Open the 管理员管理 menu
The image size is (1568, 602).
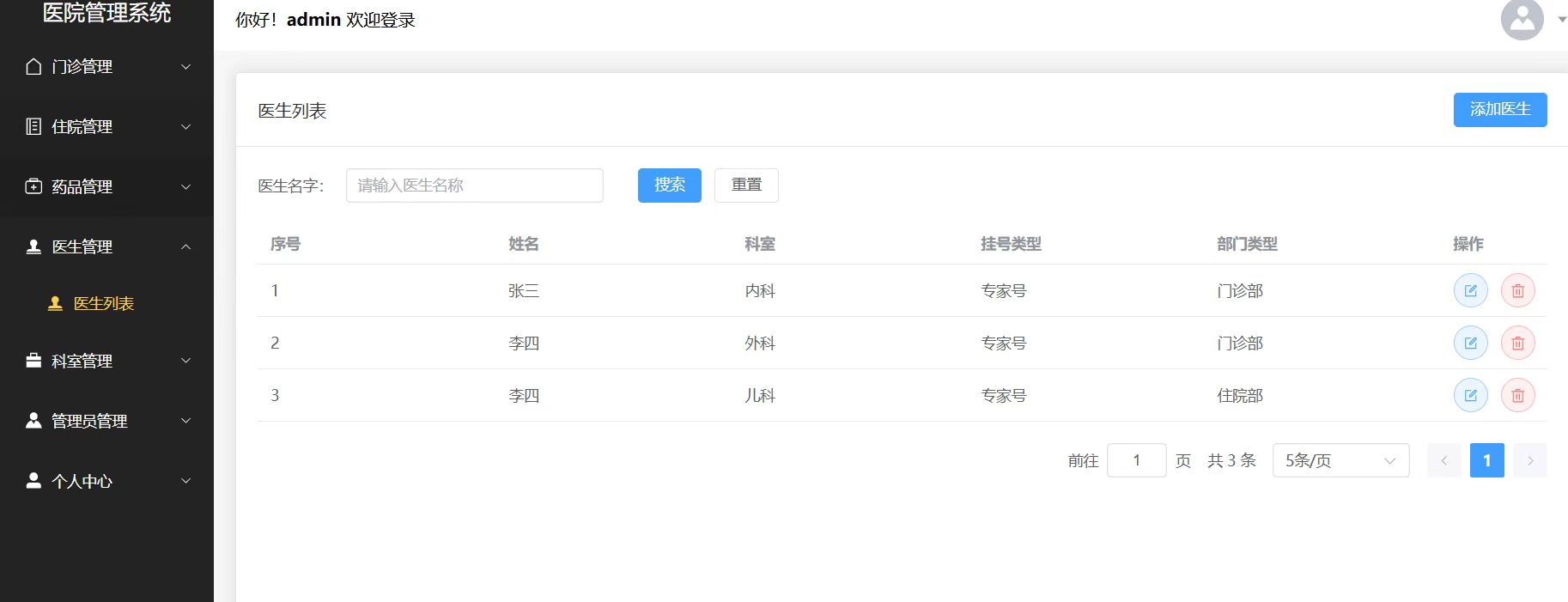tap(106, 421)
